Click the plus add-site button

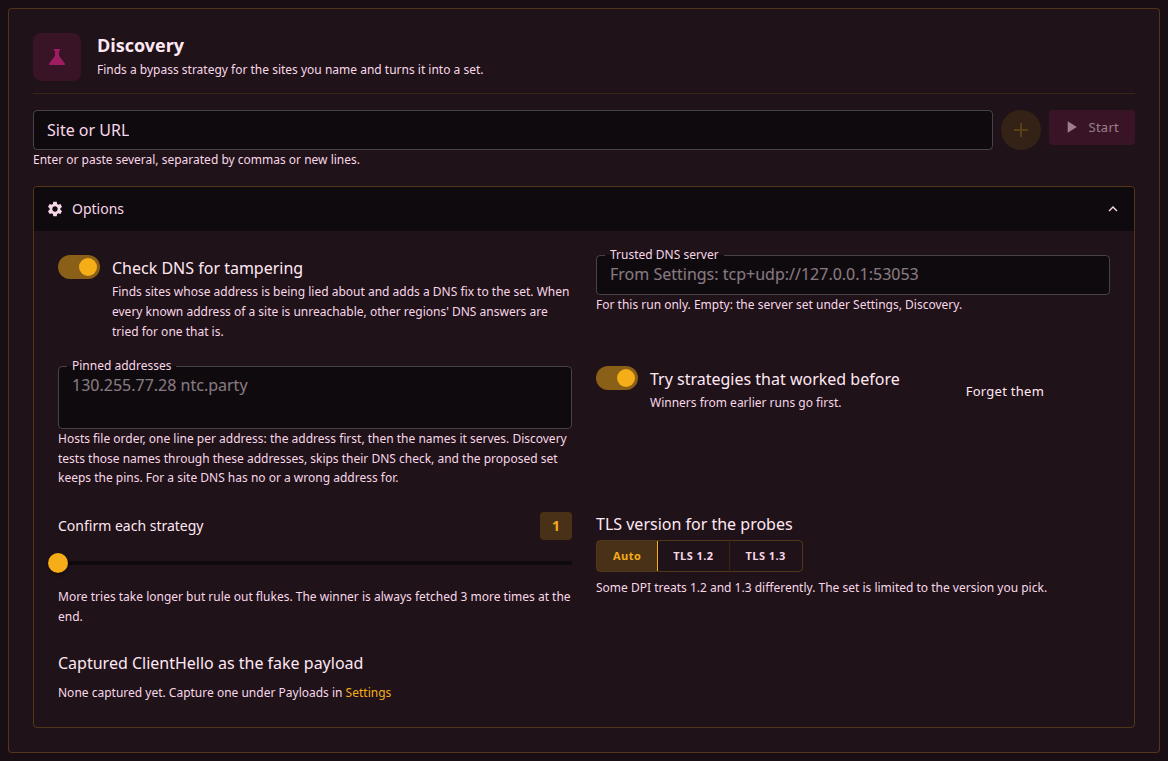coord(1021,130)
